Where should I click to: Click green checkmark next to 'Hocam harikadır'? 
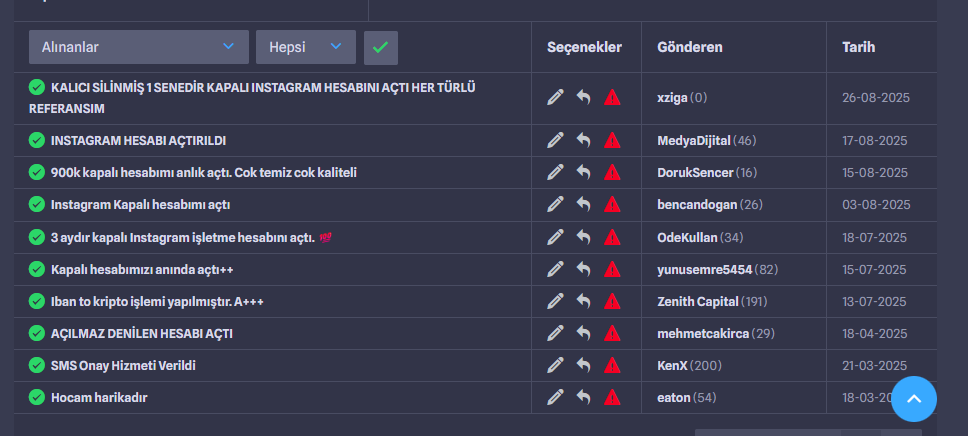[x=37, y=397]
